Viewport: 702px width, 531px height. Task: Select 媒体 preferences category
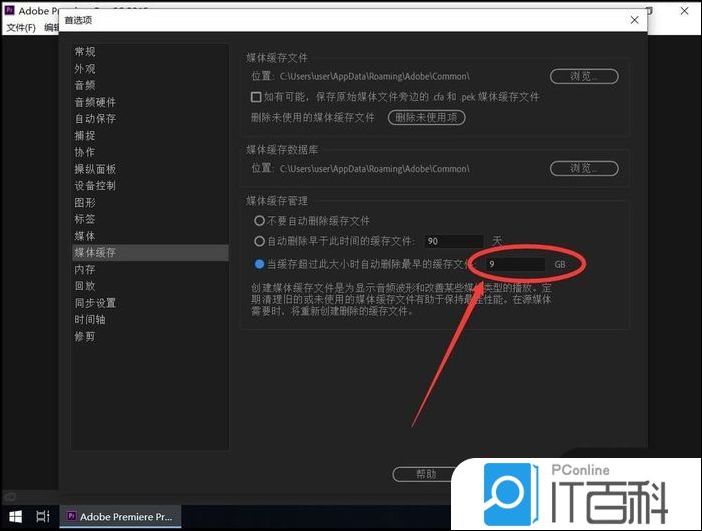point(85,236)
